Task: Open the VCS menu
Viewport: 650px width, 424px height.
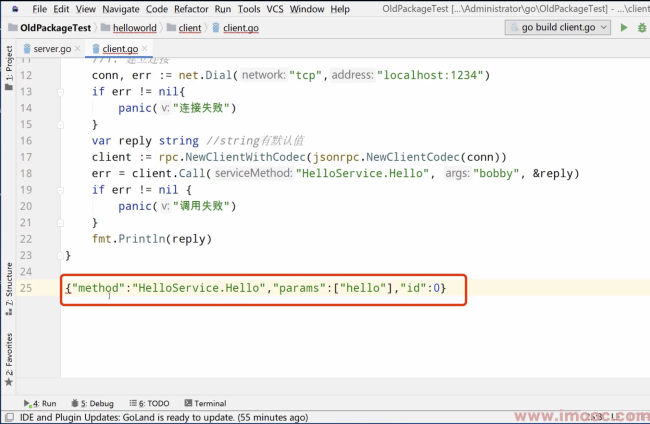Action: pyautogui.click(x=275, y=9)
